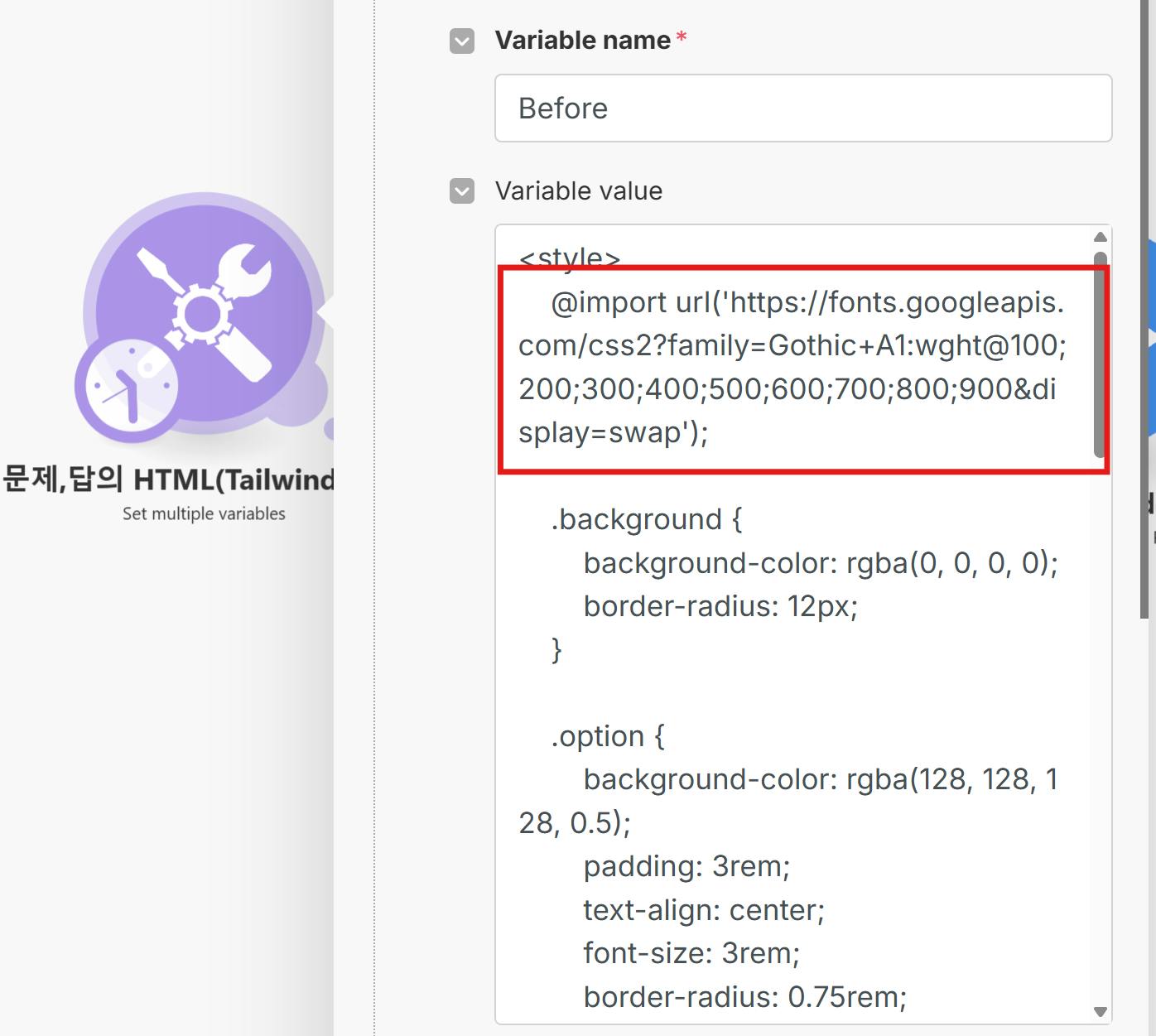1156x1036 pixels.
Task: Toggle the Variable name map switch
Action: tap(462, 41)
